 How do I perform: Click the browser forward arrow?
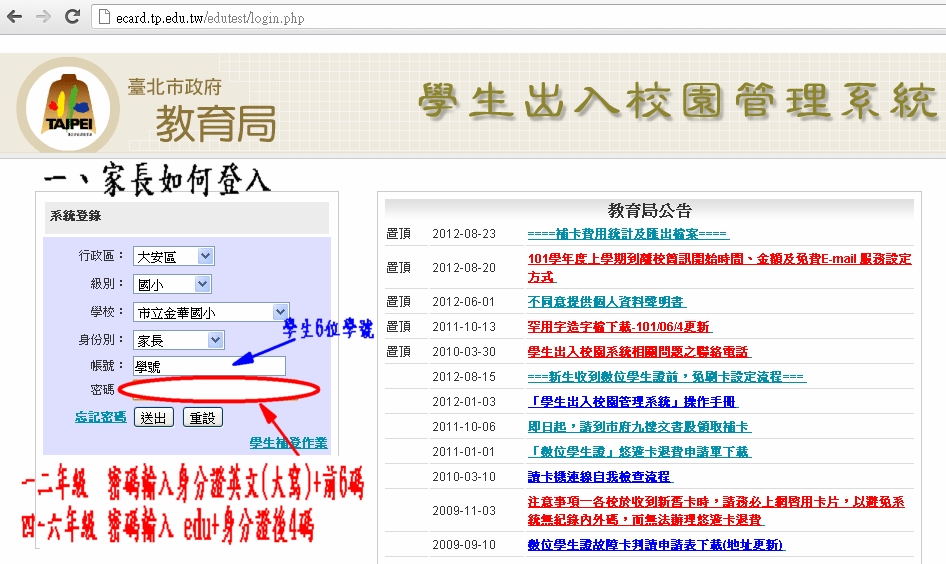pos(43,17)
